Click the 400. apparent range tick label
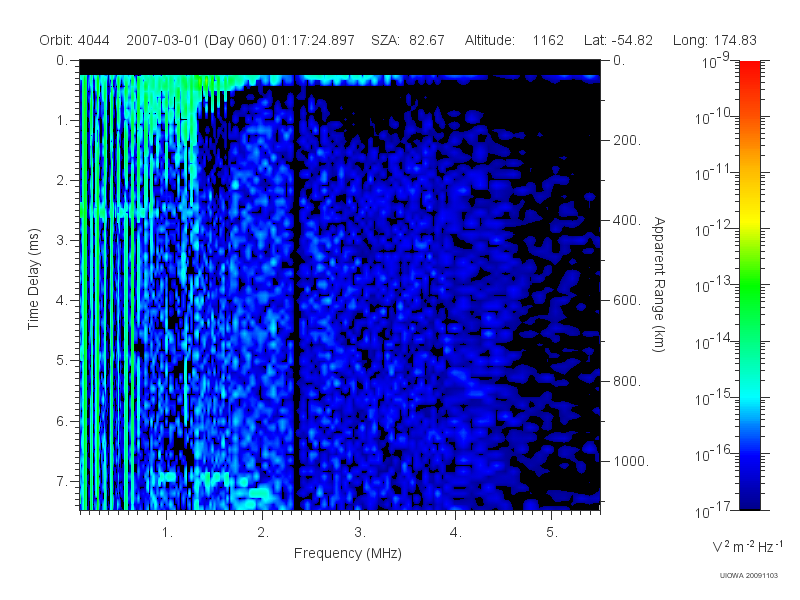The image size is (800, 600). [x=627, y=220]
